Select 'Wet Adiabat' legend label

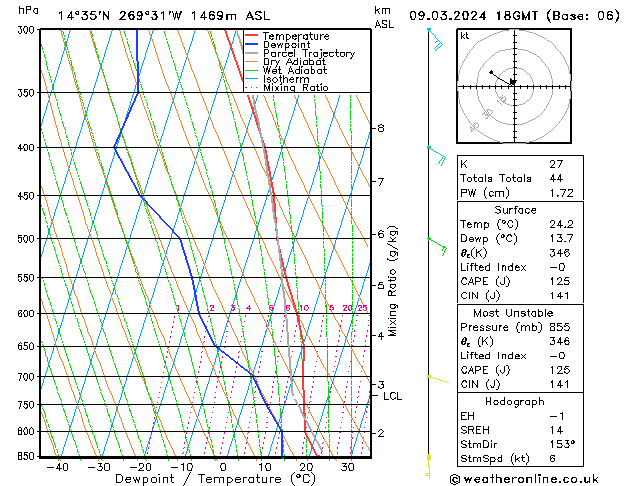click(295, 70)
